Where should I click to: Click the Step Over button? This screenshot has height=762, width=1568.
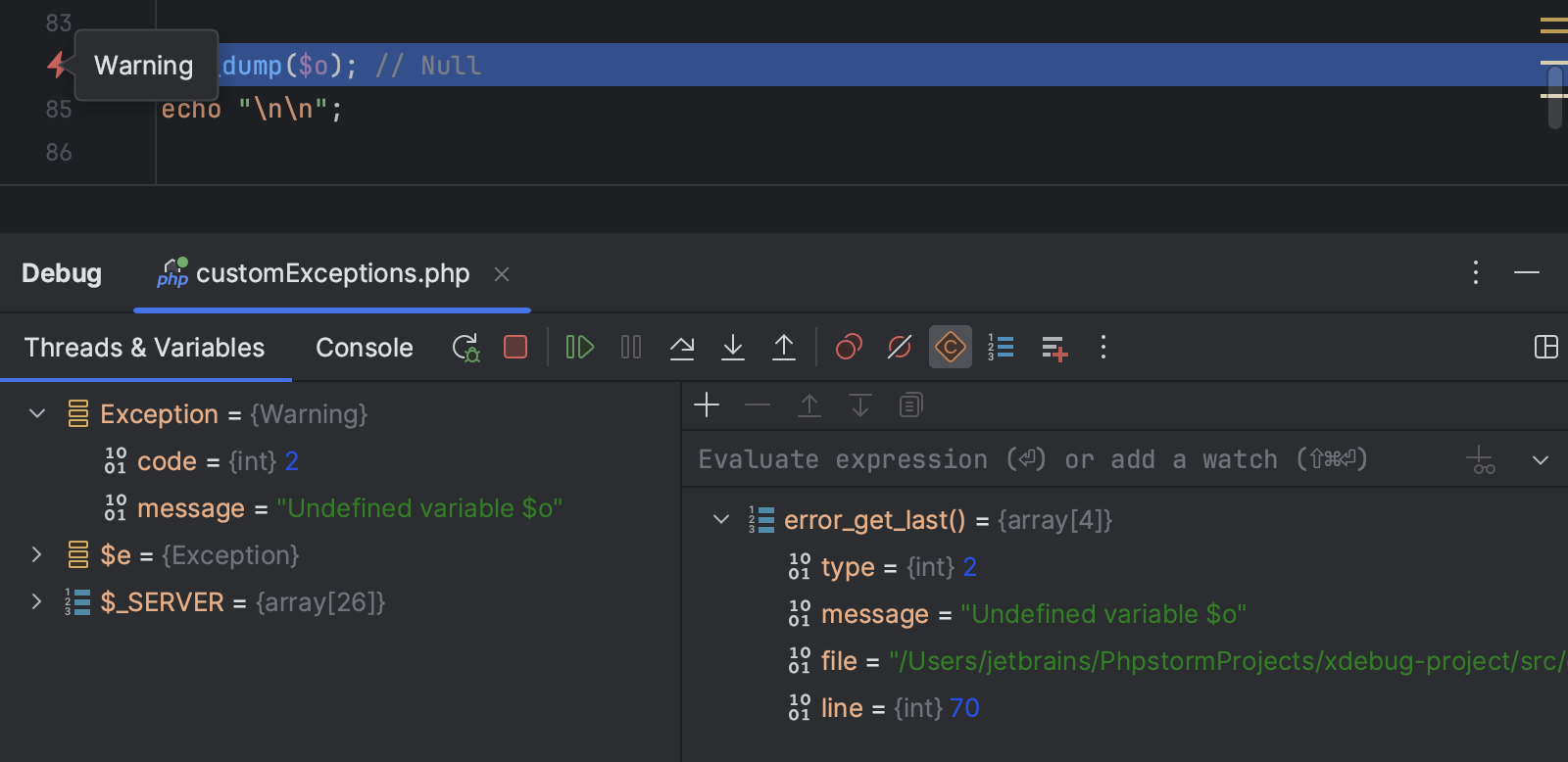682,348
